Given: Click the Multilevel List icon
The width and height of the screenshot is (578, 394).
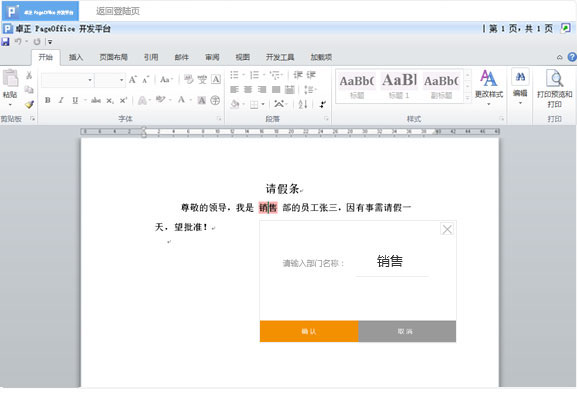Looking at the screenshot, I should (275, 75).
